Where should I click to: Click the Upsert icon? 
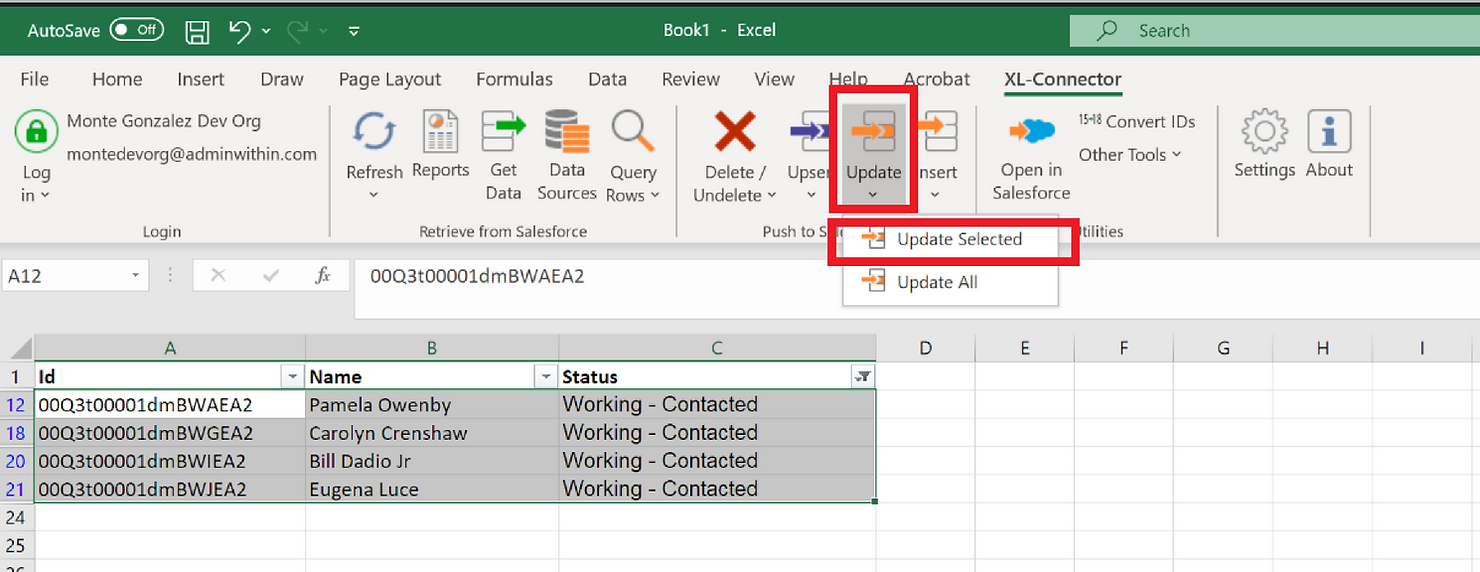pos(808,132)
